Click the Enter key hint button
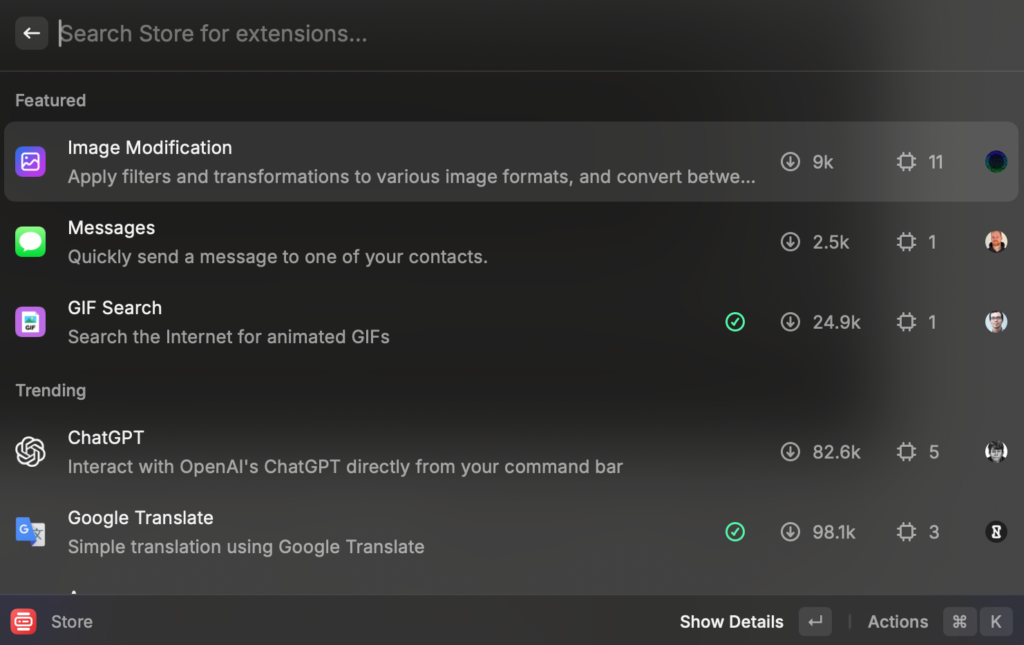1024x645 pixels. pos(815,621)
